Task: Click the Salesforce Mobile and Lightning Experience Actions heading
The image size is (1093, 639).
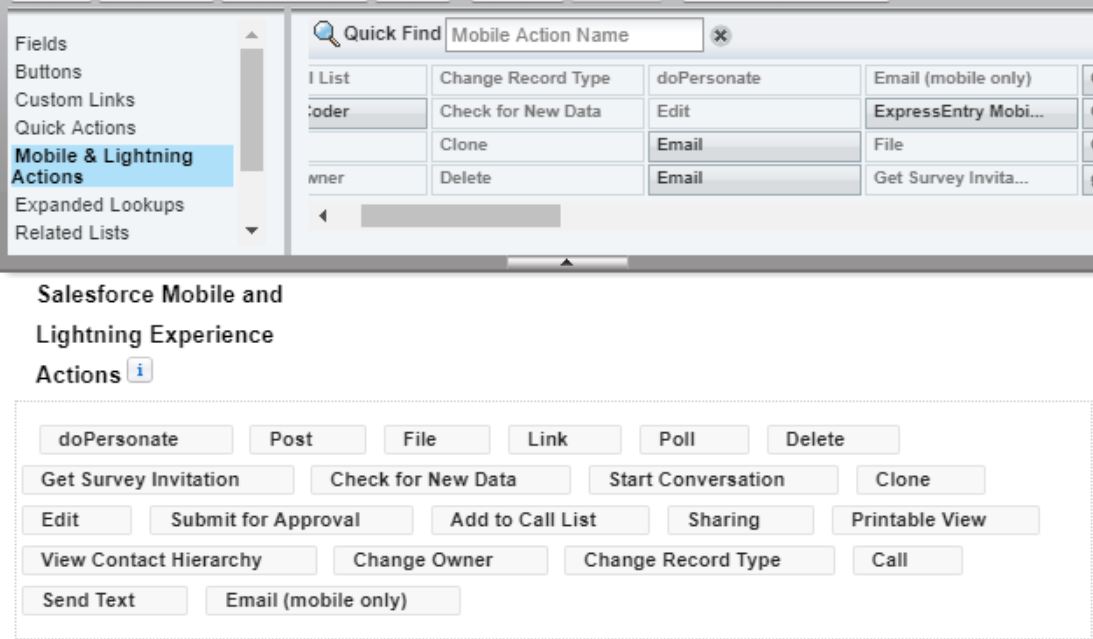Action: click(x=160, y=334)
